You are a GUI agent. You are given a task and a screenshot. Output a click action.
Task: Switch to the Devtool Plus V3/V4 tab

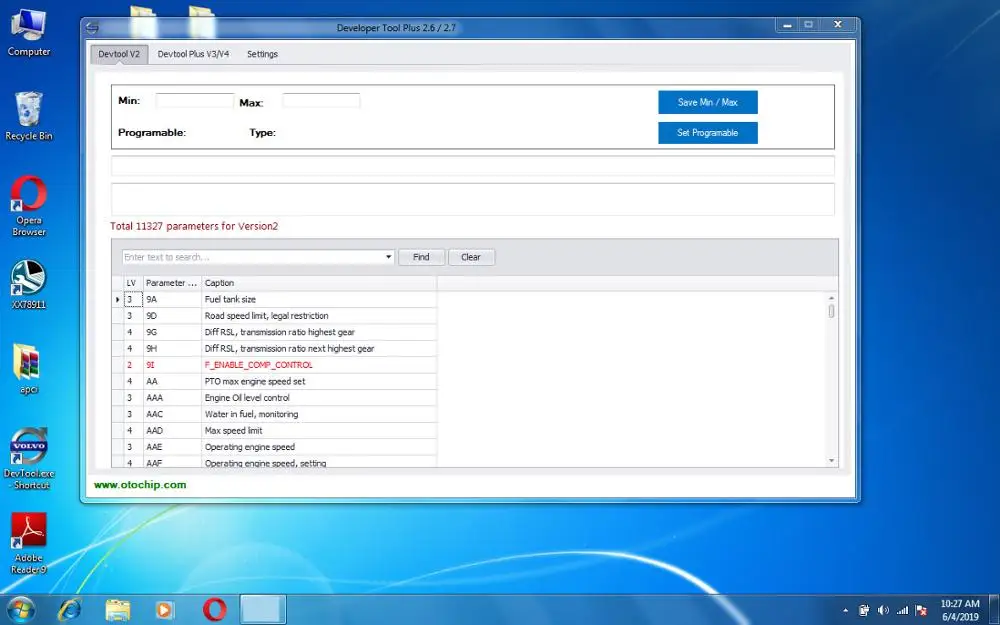coord(193,54)
